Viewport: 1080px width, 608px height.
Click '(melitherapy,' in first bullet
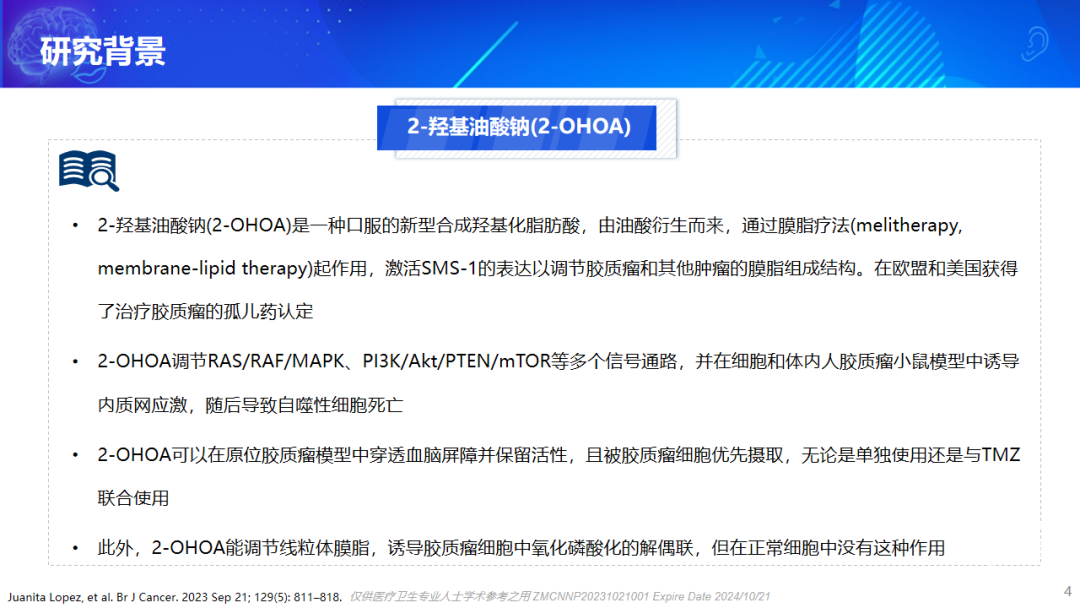click(906, 226)
